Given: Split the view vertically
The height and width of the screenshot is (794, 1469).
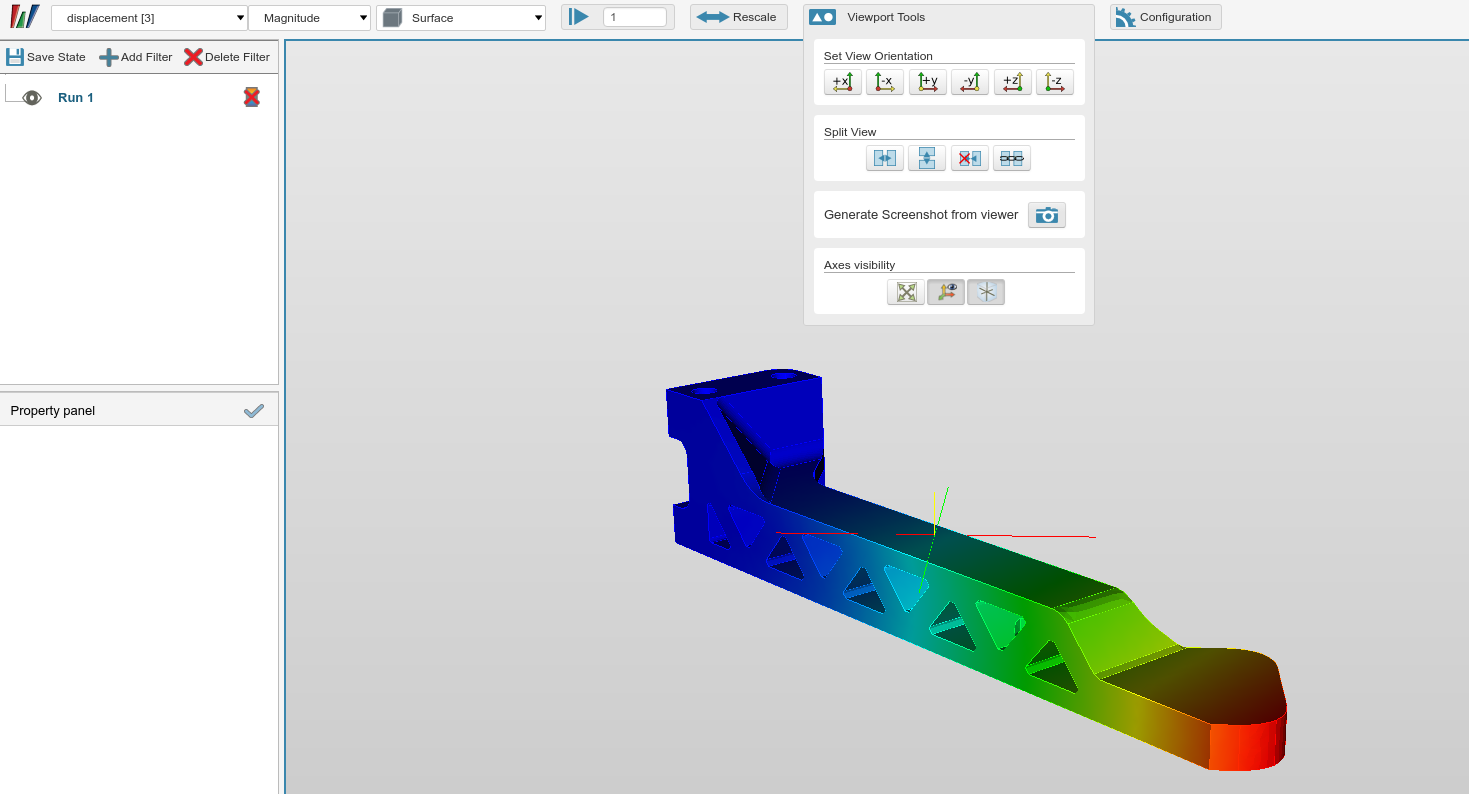Looking at the screenshot, I should tap(927, 158).
